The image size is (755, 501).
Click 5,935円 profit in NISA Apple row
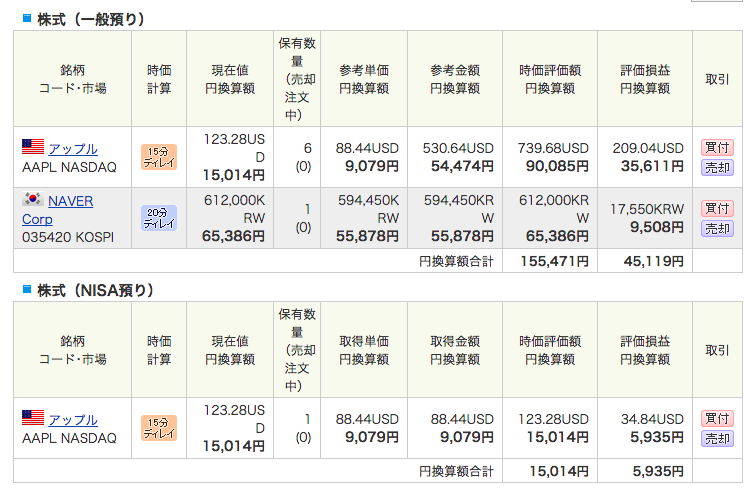click(657, 437)
